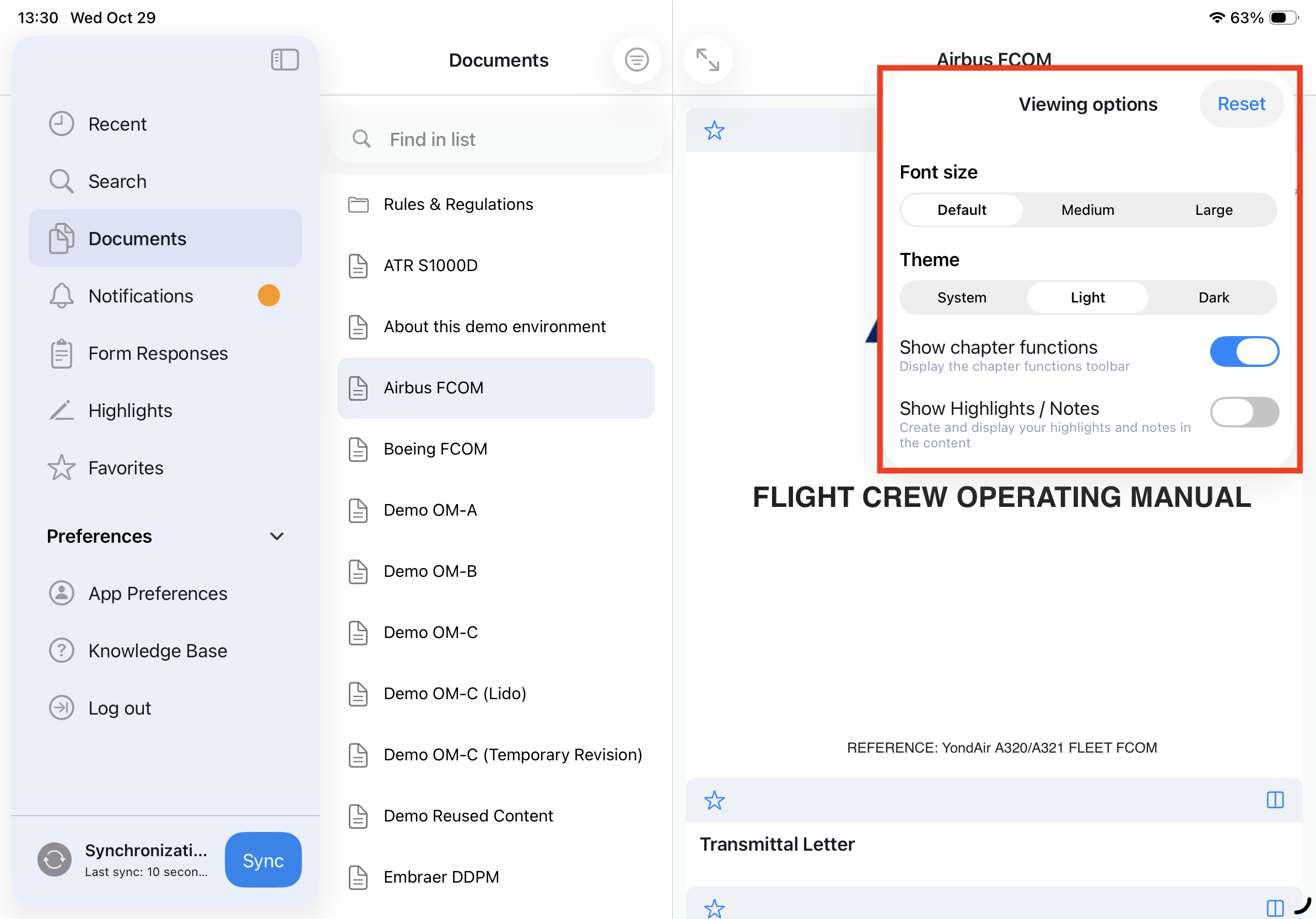Image resolution: width=1316 pixels, height=919 pixels.
Task: Choose Medium font size
Action: coord(1087,210)
